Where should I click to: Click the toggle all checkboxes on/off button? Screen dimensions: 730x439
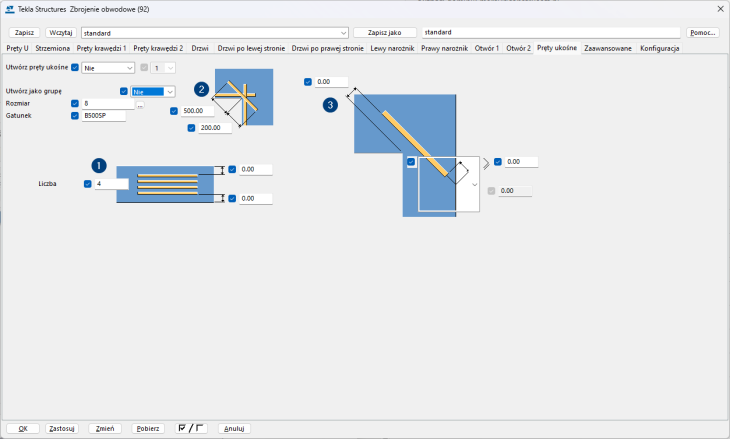coord(191,428)
